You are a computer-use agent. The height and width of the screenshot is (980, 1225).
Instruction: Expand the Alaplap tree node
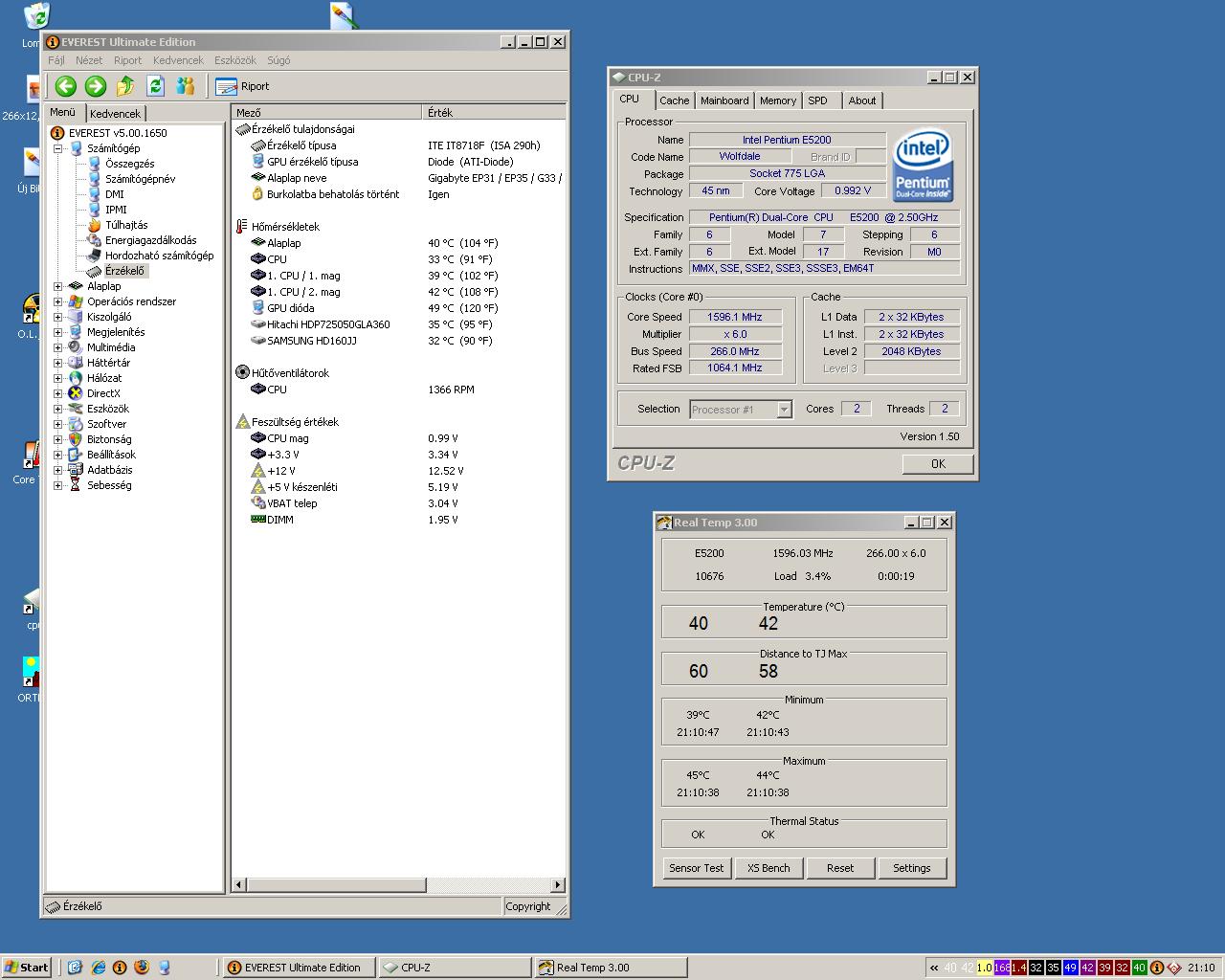click(58, 286)
